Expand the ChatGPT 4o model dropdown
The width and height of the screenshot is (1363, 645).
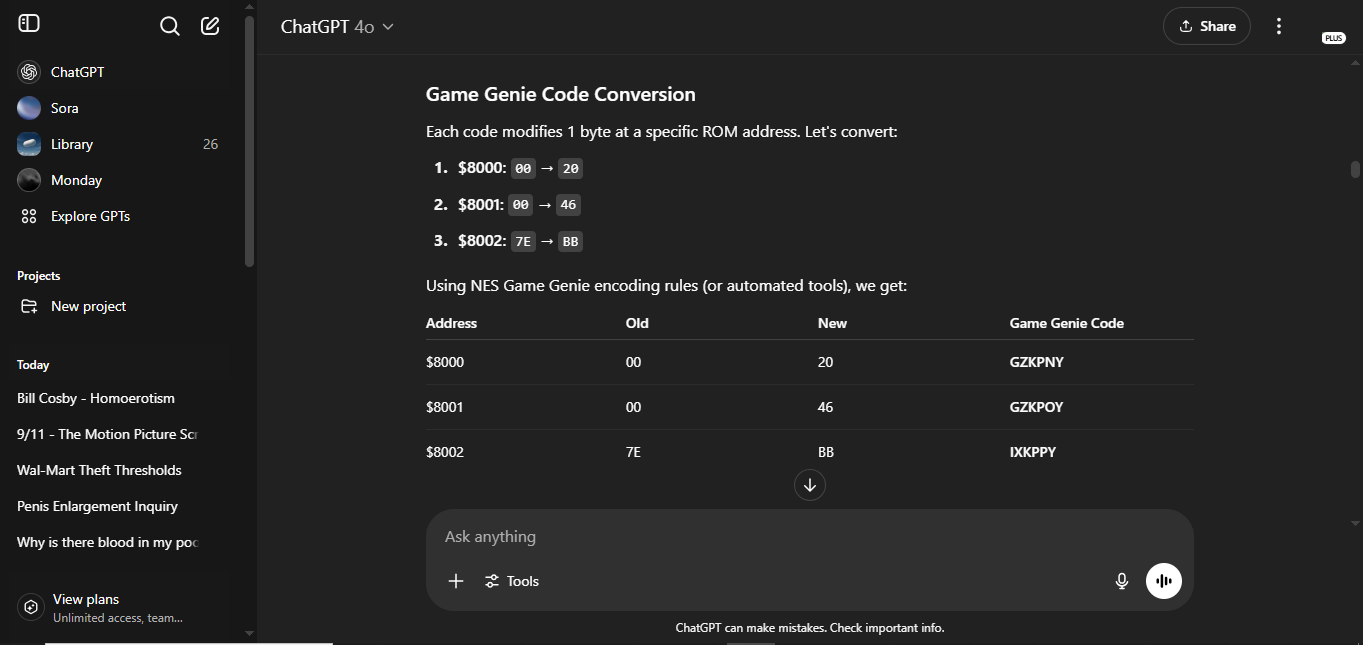coord(338,27)
